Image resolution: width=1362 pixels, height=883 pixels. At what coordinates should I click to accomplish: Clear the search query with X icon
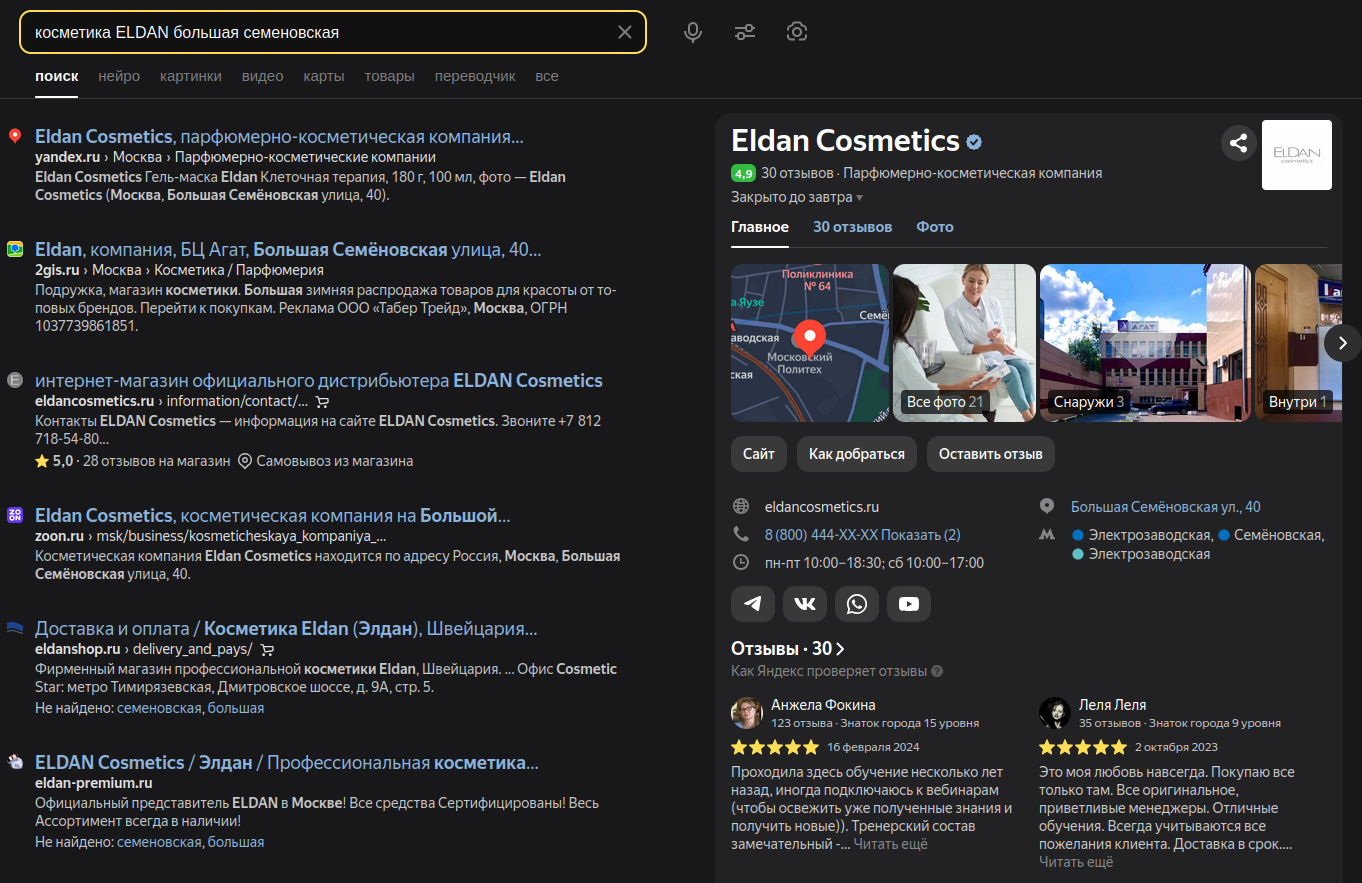coord(625,32)
